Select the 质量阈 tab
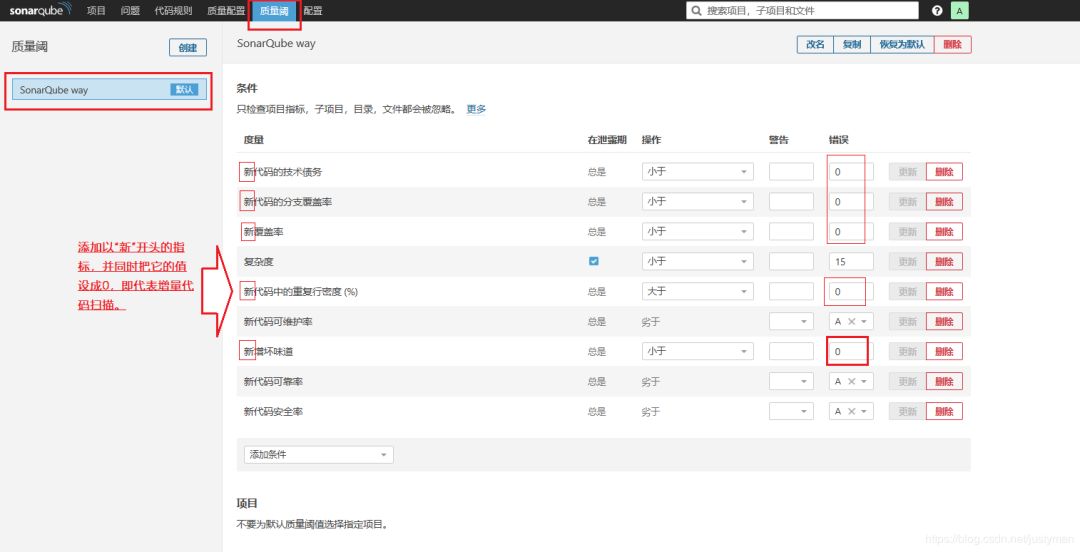The image size is (1080, 552). [274, 11]
